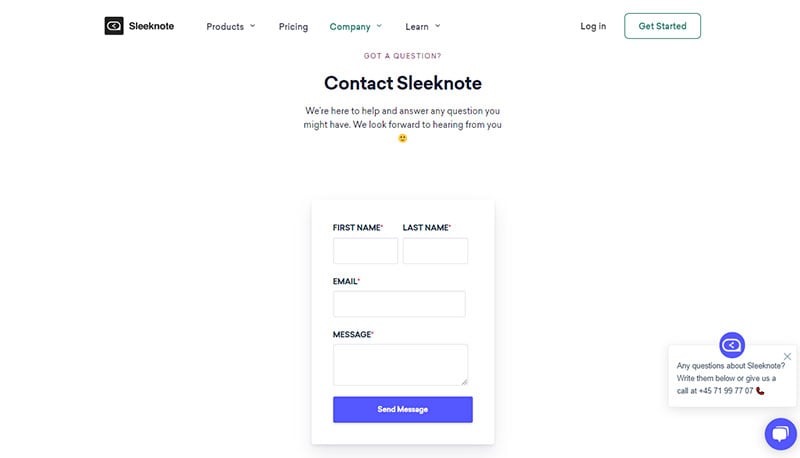Expand the Learn dropdown chevron
The height and width of the screenshot is (458, 800).
[x=437, y=26]
